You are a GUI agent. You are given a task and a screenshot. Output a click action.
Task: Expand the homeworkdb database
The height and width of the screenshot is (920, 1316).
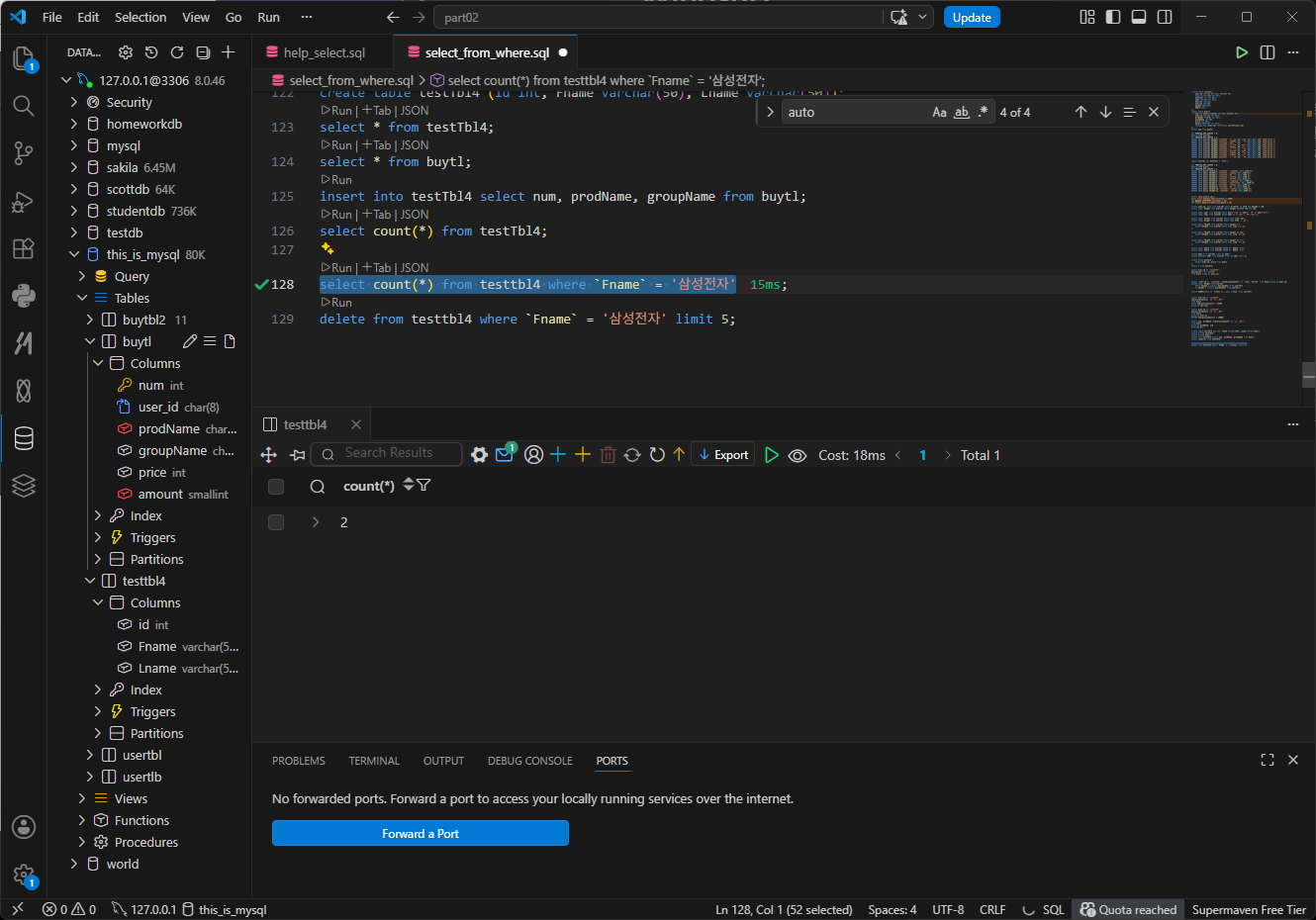pos(74,124)
